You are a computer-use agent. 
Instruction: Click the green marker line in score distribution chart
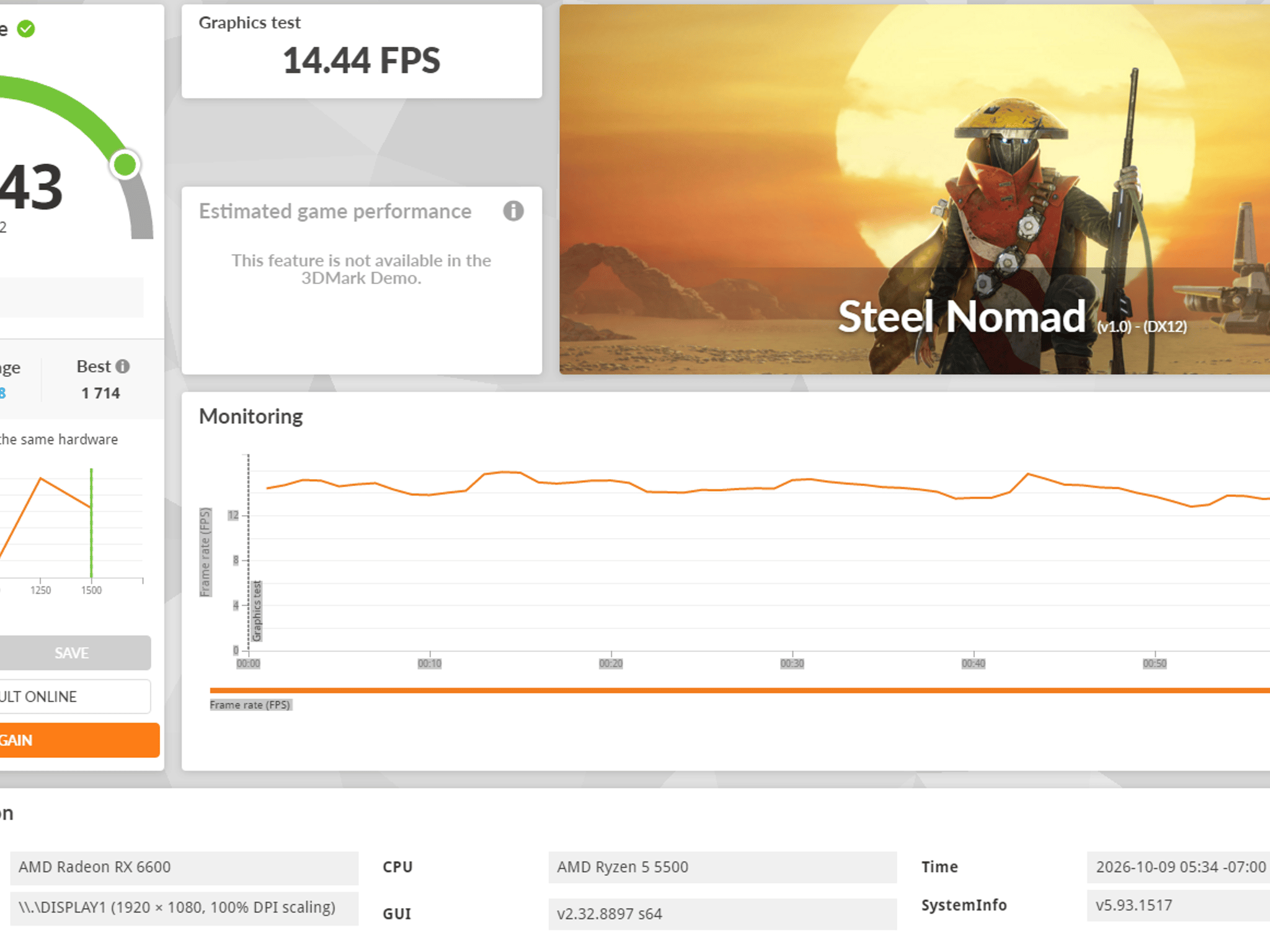pyautogui.click(x=91, y=523)
